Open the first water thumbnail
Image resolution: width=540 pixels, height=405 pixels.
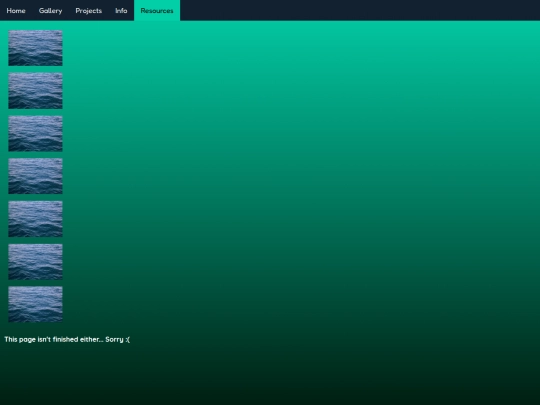point(35,48)
